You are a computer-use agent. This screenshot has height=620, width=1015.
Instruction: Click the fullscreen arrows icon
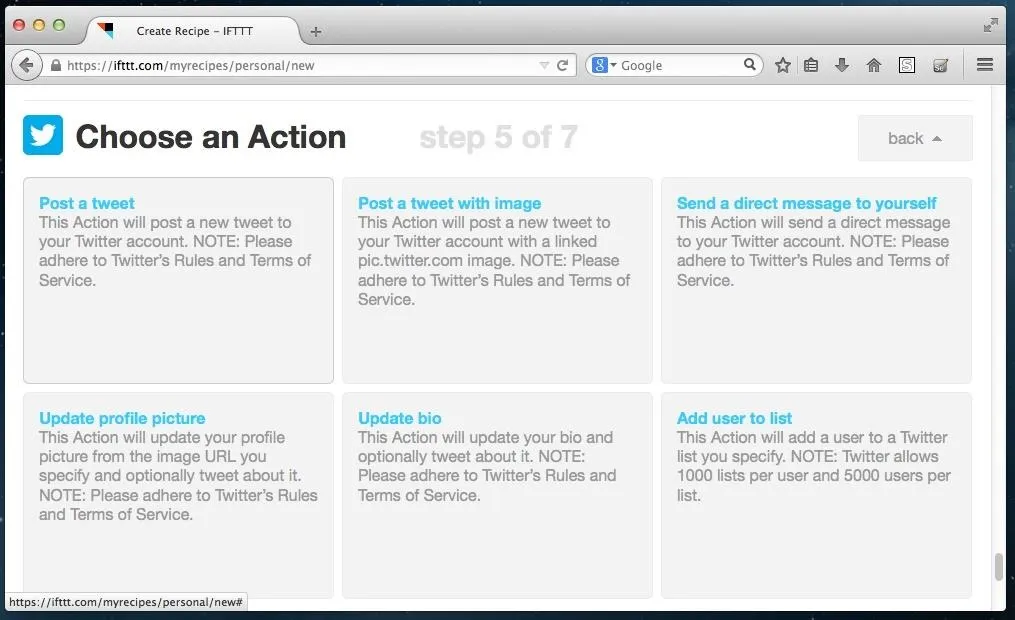click(990, 25)
